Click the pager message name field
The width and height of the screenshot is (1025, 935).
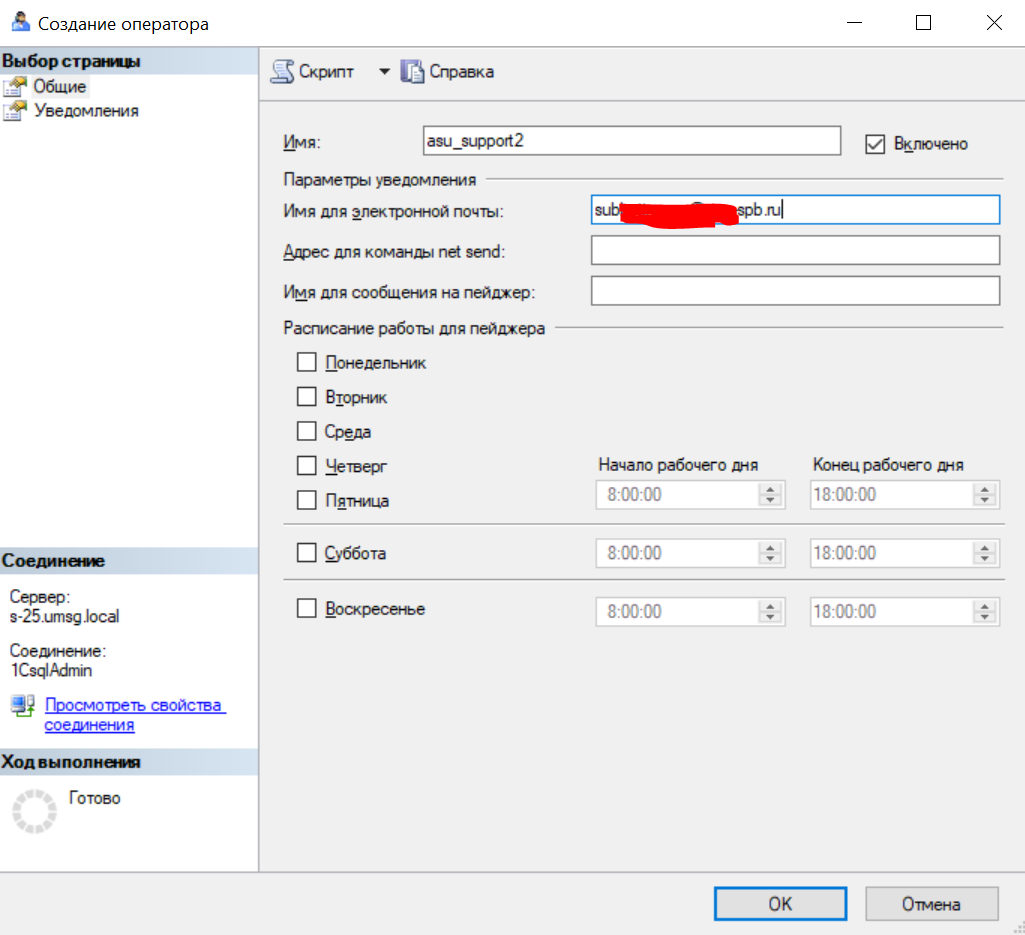pyautogui.click(x=795, y=291)
